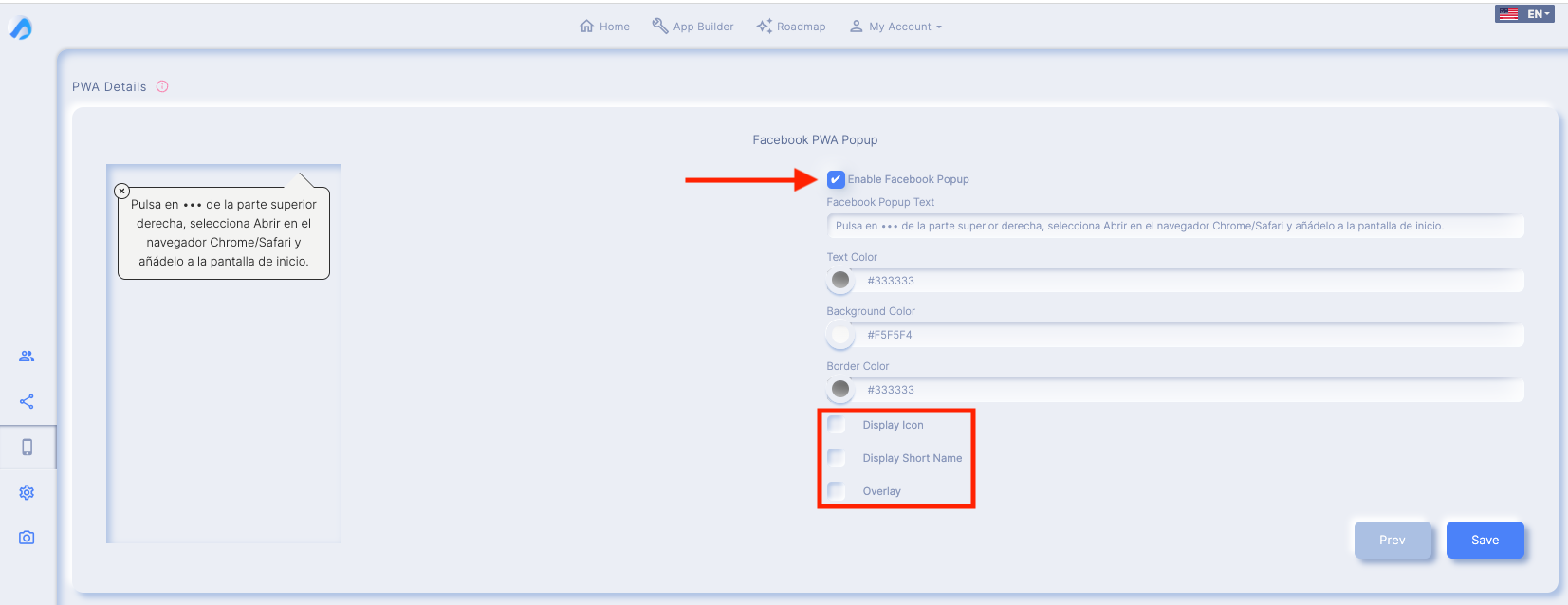This screenshot has width=1568, height=605.
Task: Click the Border Color label
Action: pos(858,366)
